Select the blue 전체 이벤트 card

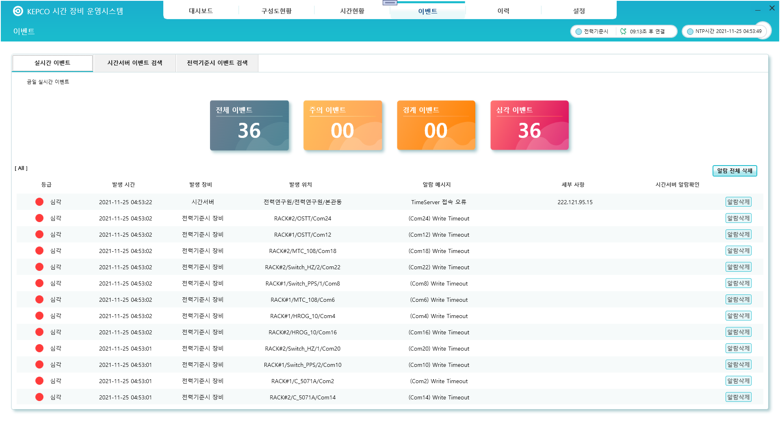pos(249,125)
